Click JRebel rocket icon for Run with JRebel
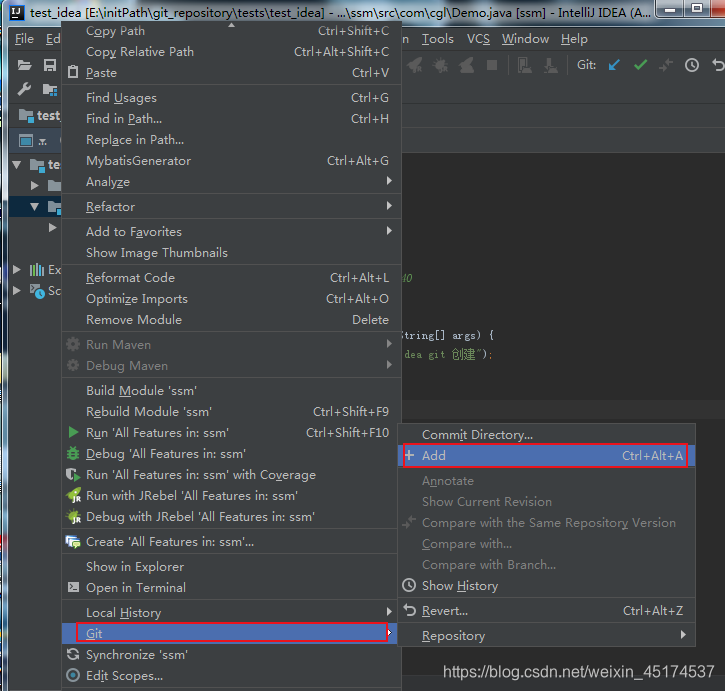 (x=74, y=495)
